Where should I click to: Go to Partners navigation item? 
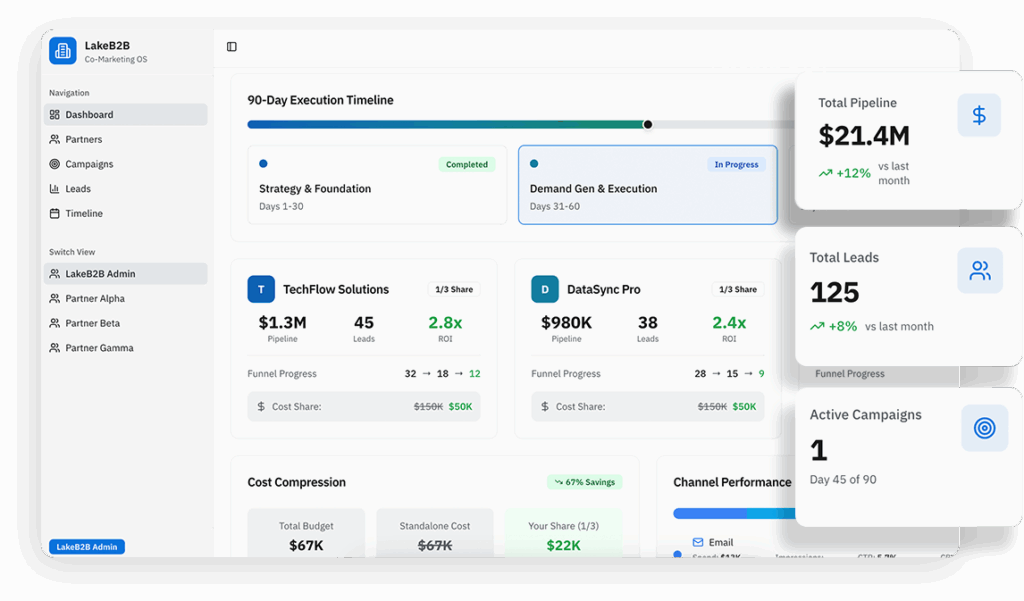83,140
